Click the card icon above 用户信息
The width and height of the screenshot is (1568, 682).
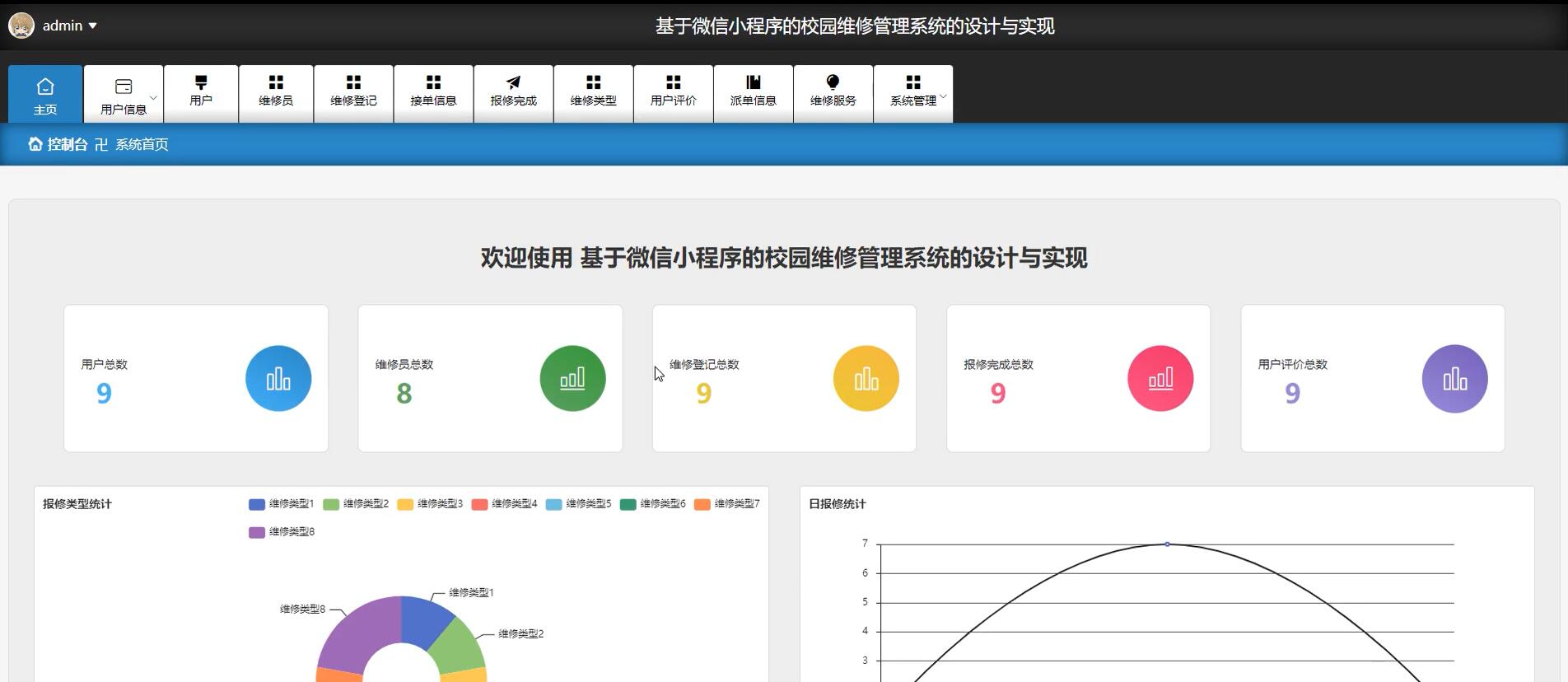point(124,86)
